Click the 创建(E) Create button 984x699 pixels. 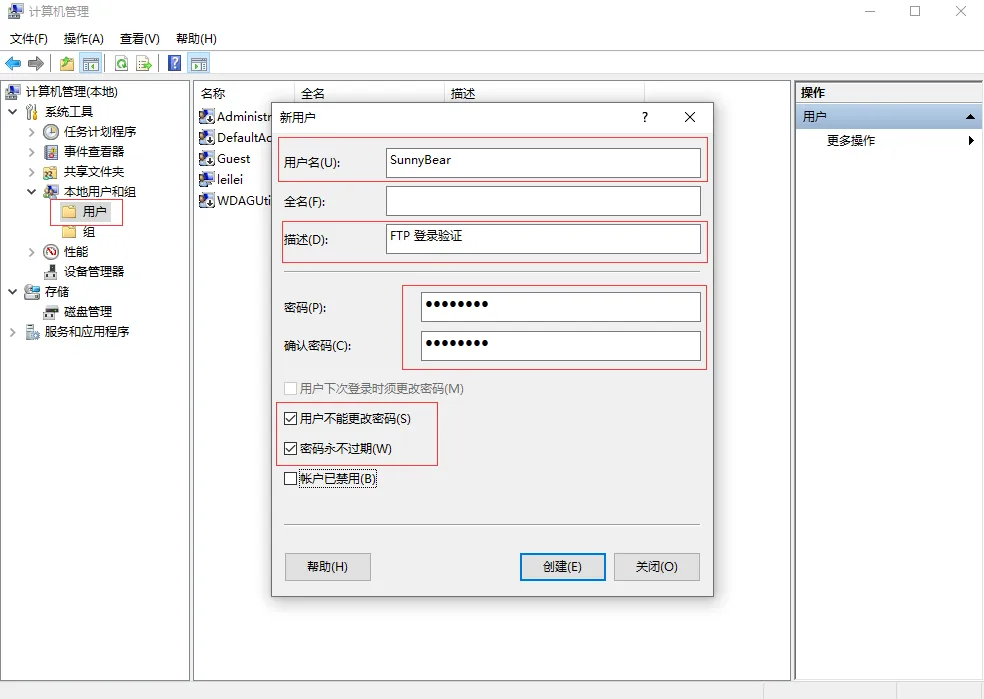pyautogui.click(x=562, y=567)
